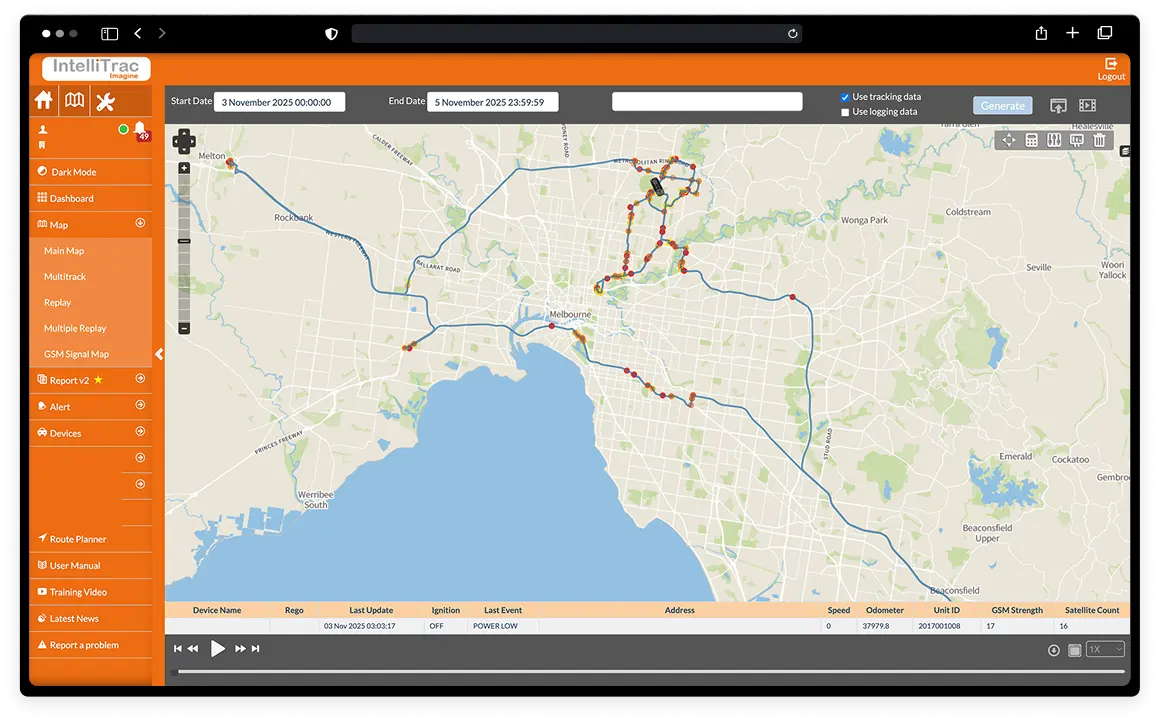Open the notifications bell with 49 alerts

(140, 129)
